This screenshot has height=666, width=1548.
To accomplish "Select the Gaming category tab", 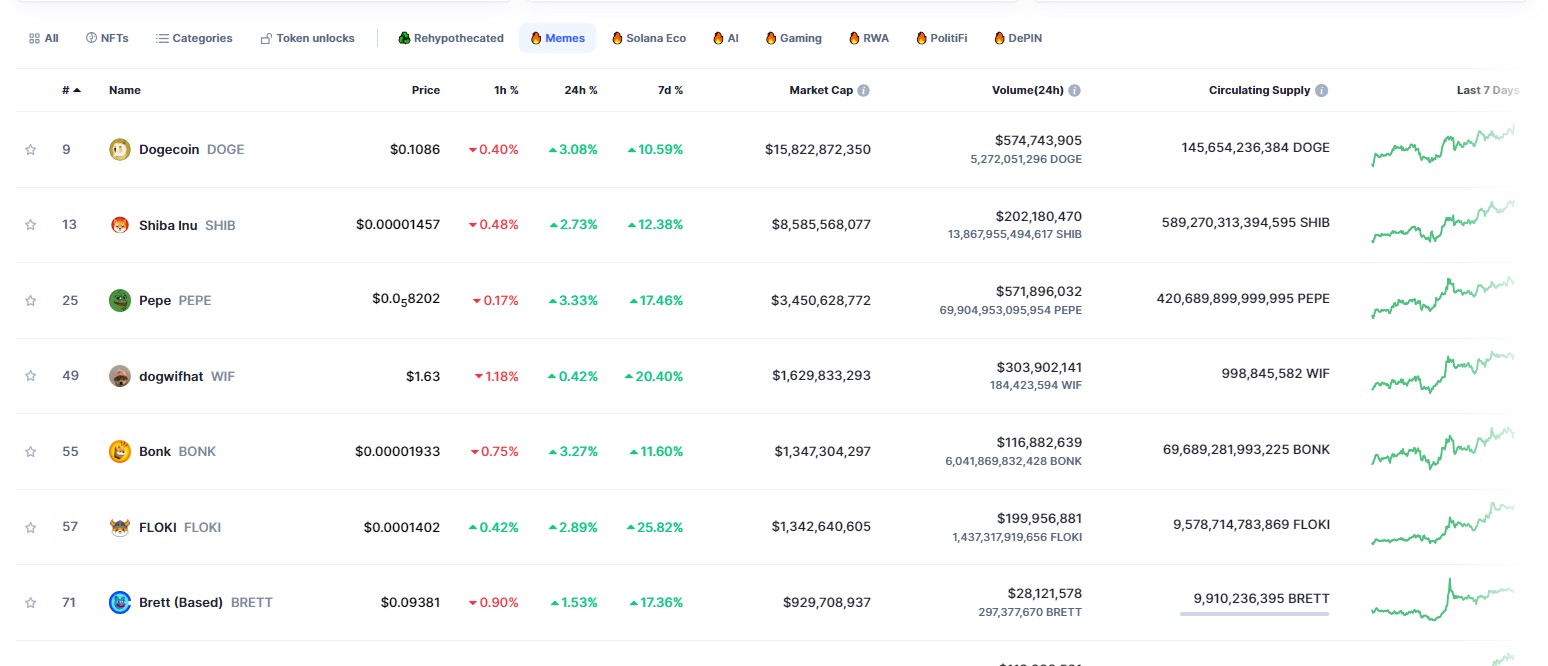I will click(794, 38).
